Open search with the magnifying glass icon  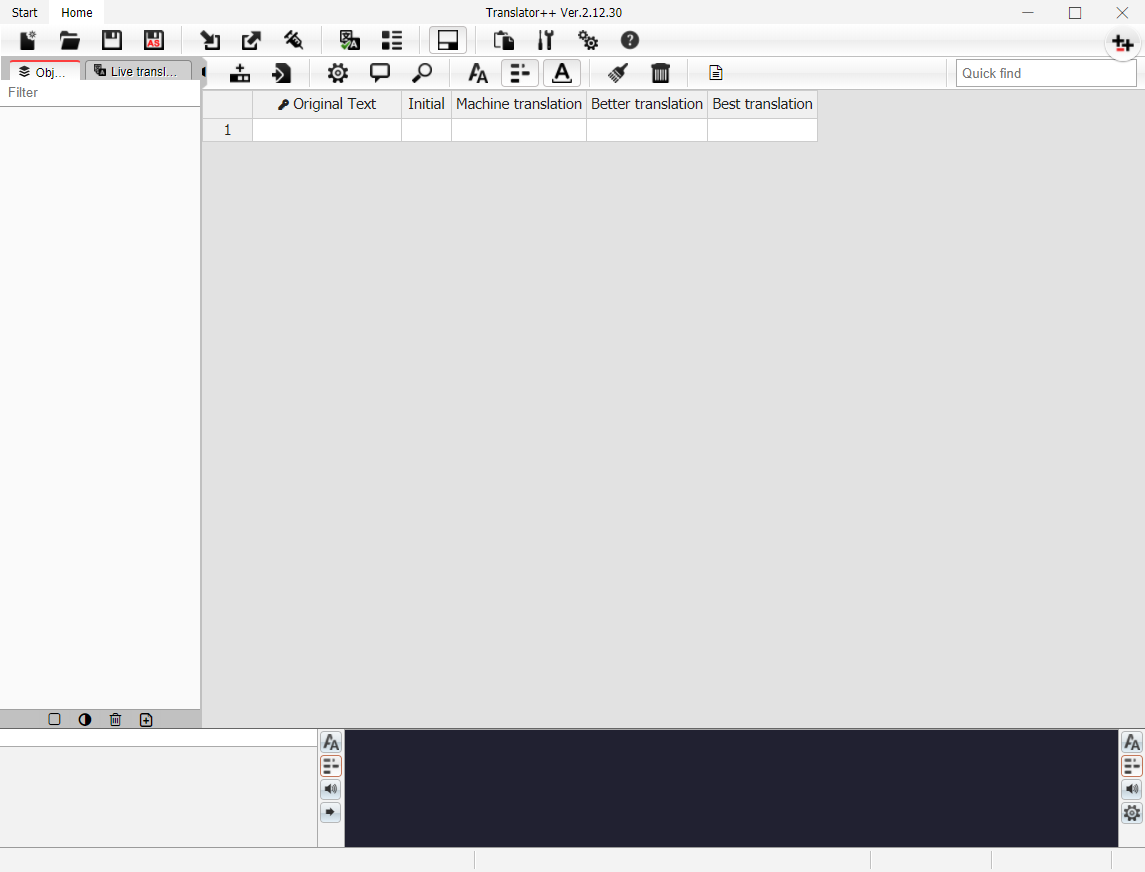click(422, 73)
